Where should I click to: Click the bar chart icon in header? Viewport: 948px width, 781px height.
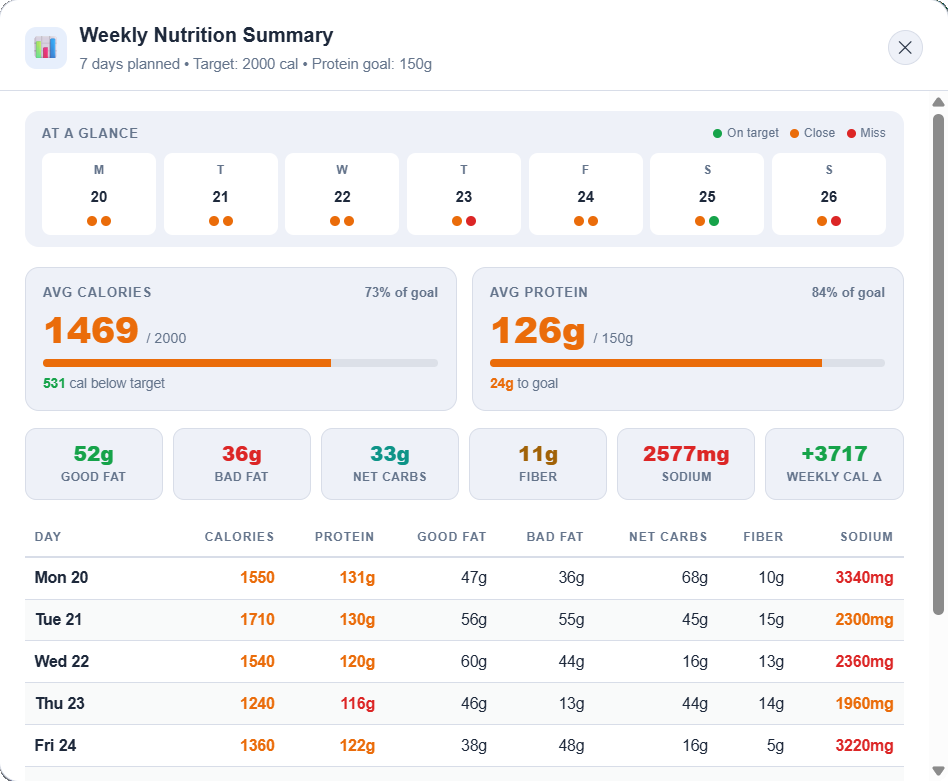coord(46,48)
